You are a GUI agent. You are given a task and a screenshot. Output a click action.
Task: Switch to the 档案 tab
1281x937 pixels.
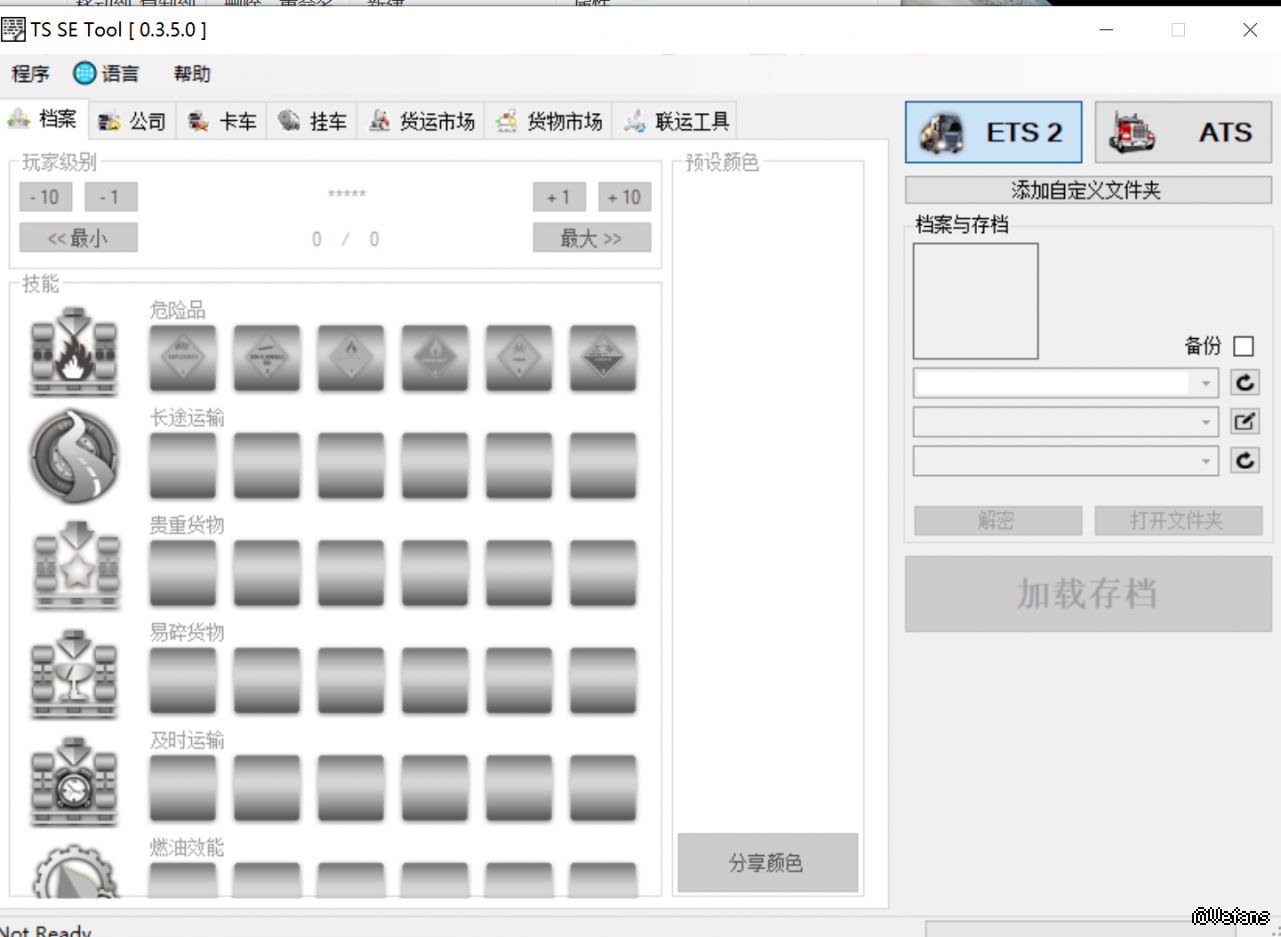[44, 119]
